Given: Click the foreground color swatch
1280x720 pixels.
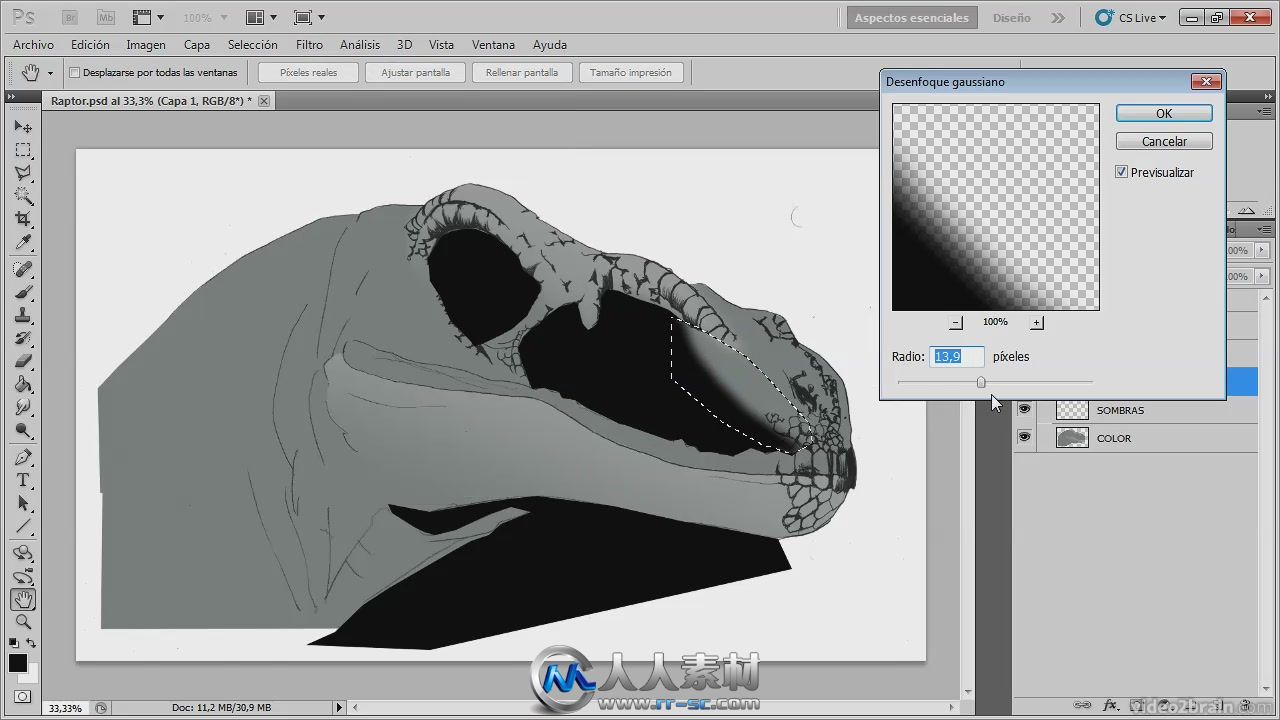Looking at the screenshot, I should 18,663.
